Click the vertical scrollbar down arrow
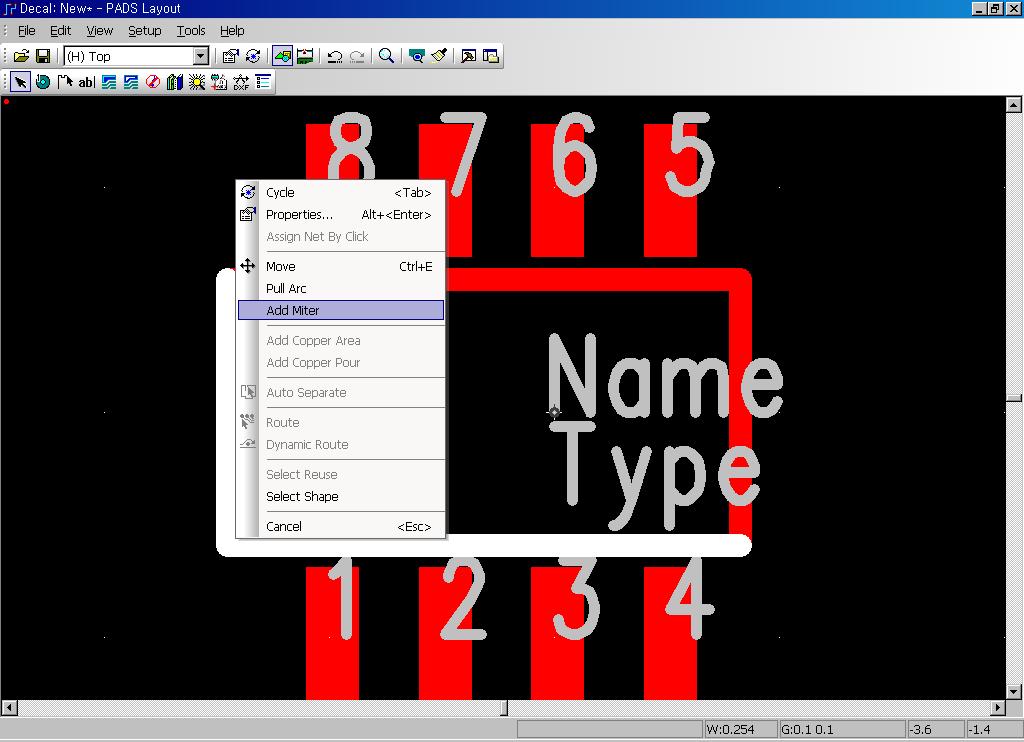The width and height of the screenshot is (1024, 742). tap(1014, 691)
